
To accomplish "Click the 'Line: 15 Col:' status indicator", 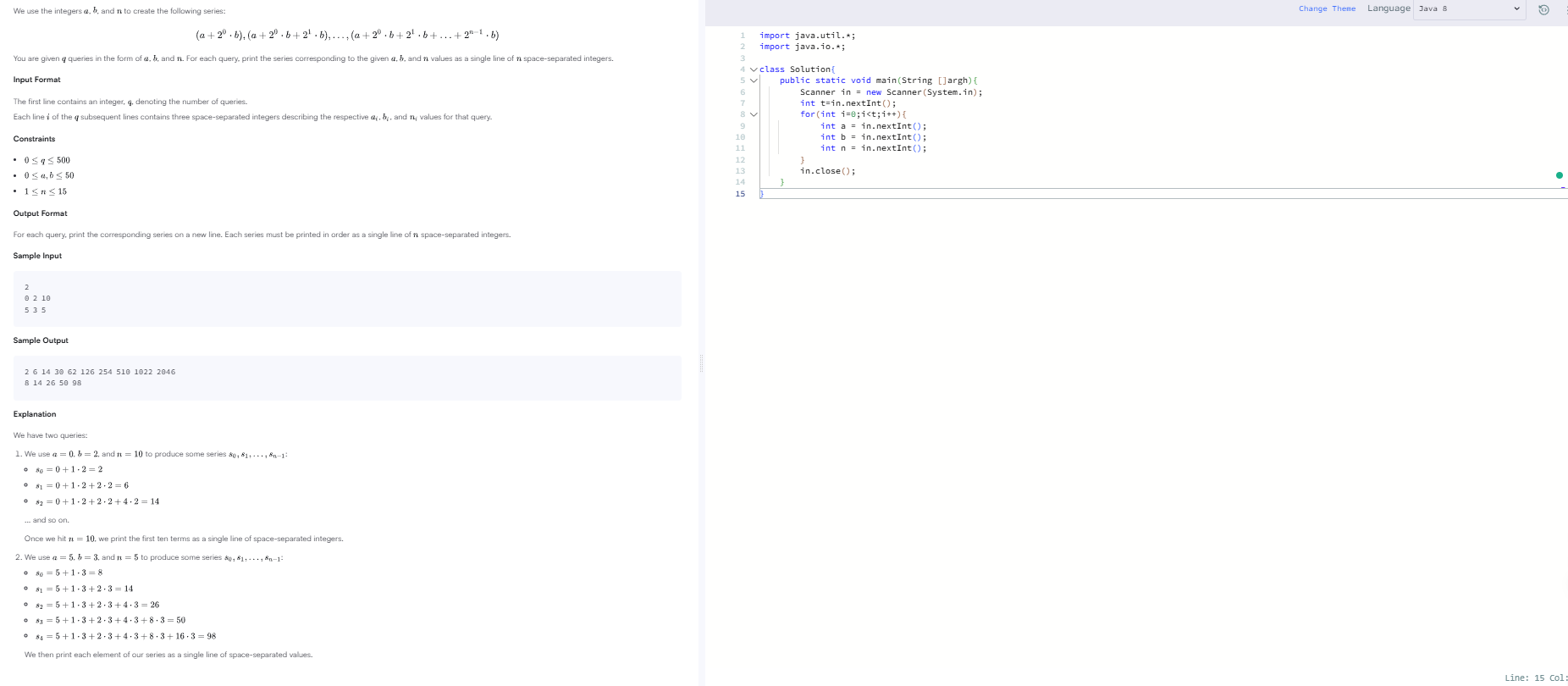I will tap(1536, 678).
